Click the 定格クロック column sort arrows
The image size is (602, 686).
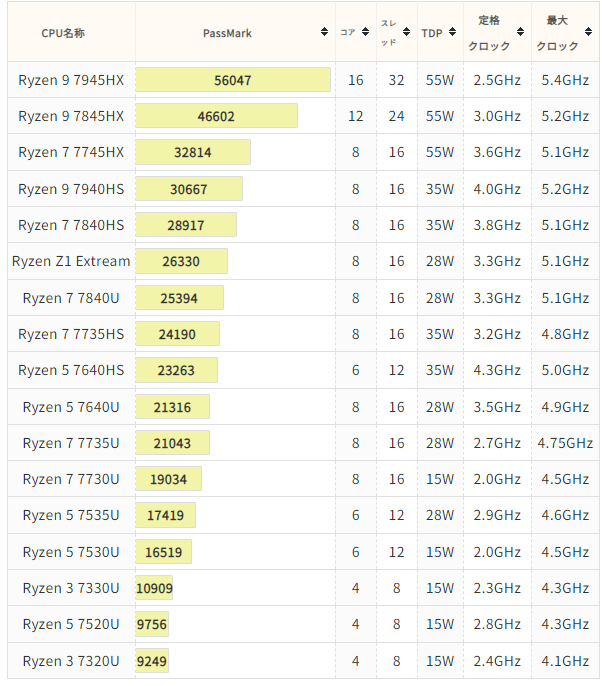[x=520, y=33]
